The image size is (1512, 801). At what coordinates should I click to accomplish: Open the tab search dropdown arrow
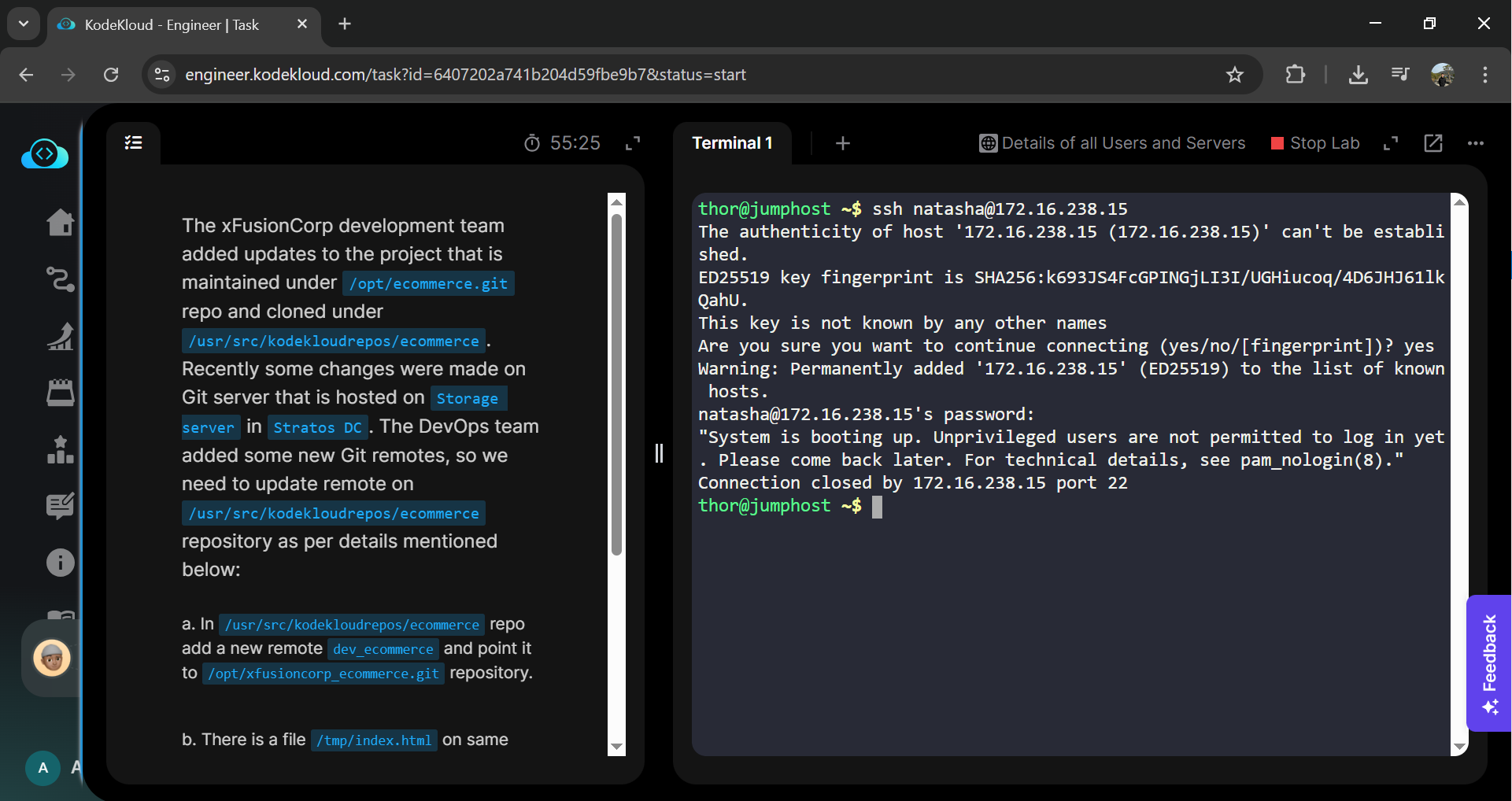click(24, 24)
